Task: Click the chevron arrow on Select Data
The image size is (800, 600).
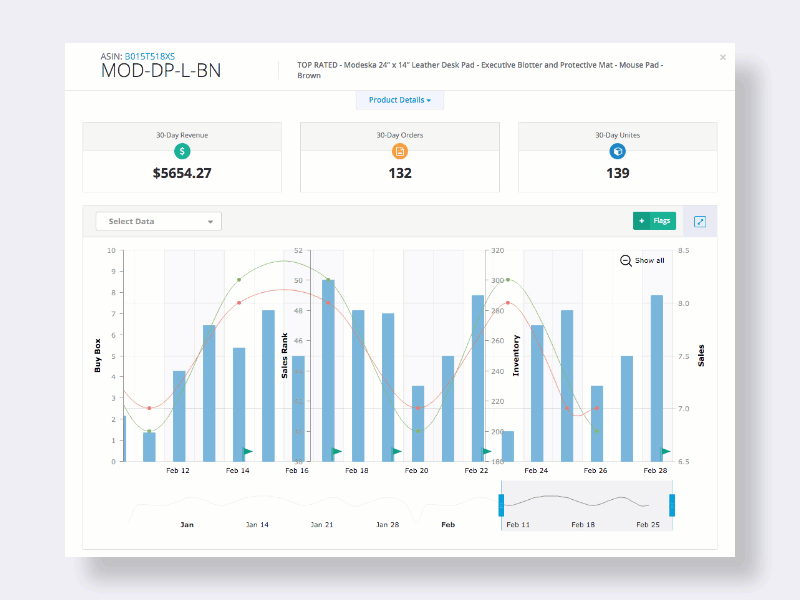Action: tap(211, 221)
